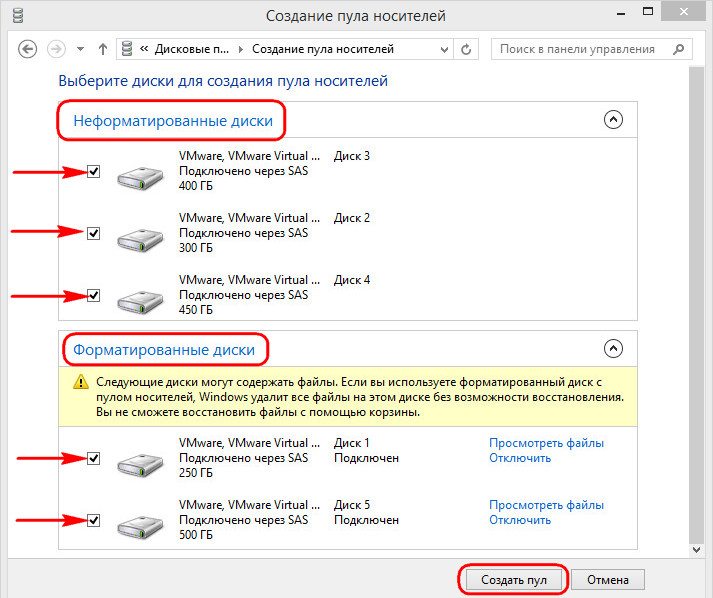Click the Disk 3 400 ГБ drive icon

coord(140,178)
